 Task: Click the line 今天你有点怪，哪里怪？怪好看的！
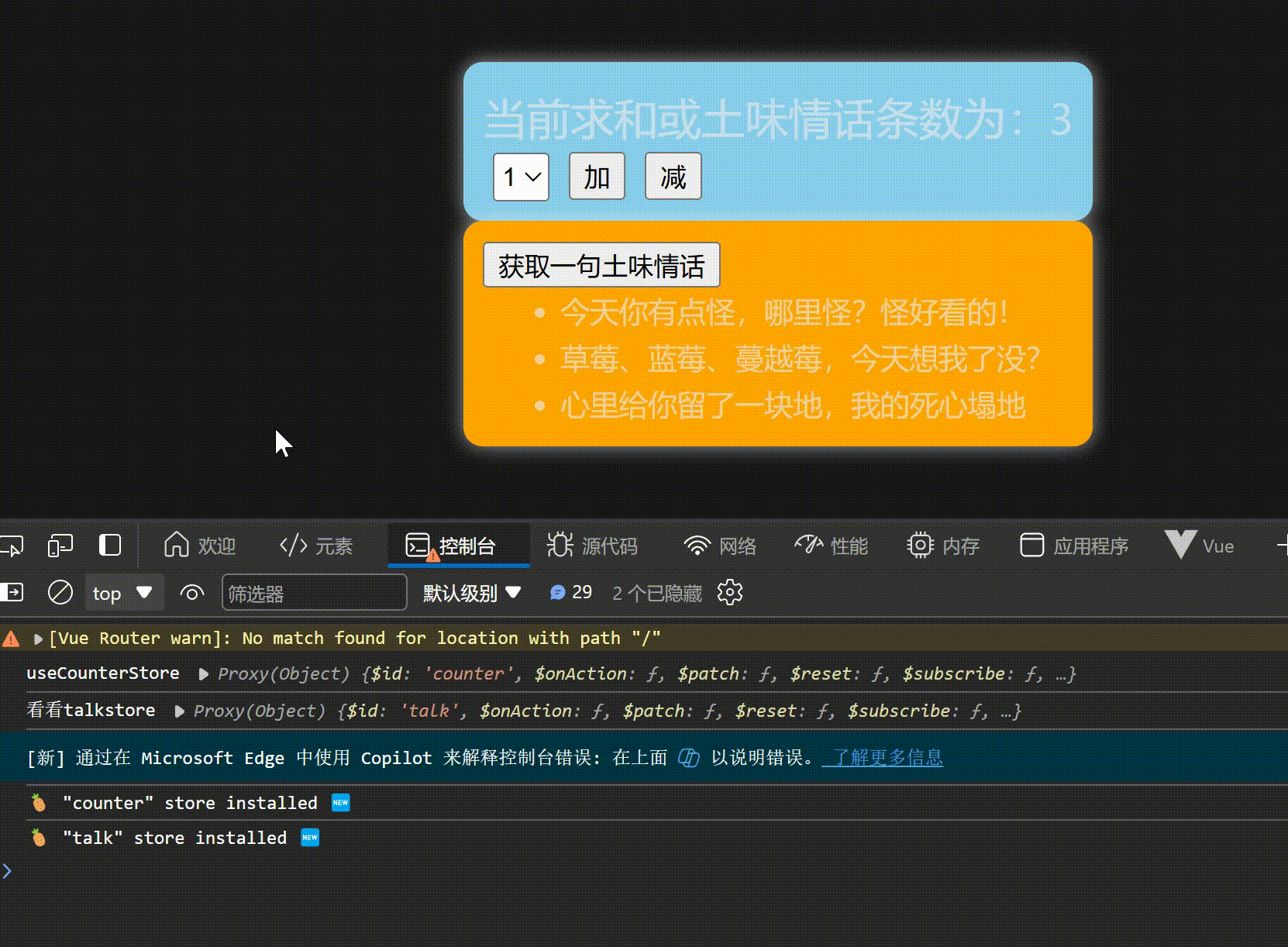784,312
